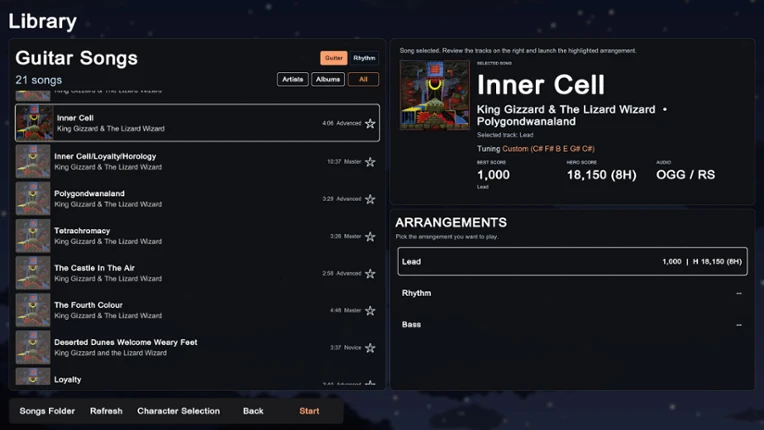The image size is (764, 430).
Task: Click the best score 1,000 value
Action: click(493, 175)
